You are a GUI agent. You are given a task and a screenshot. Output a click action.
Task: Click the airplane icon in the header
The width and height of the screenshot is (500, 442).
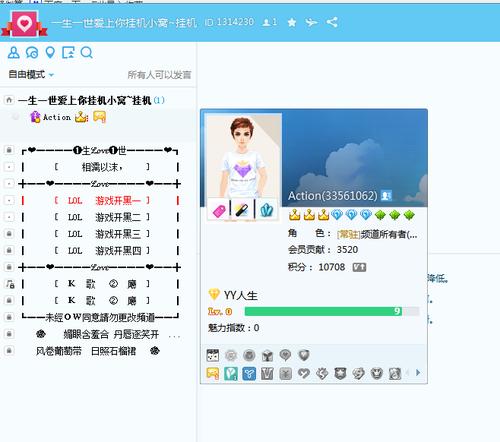pyautogui.click(x=311, y=23)
